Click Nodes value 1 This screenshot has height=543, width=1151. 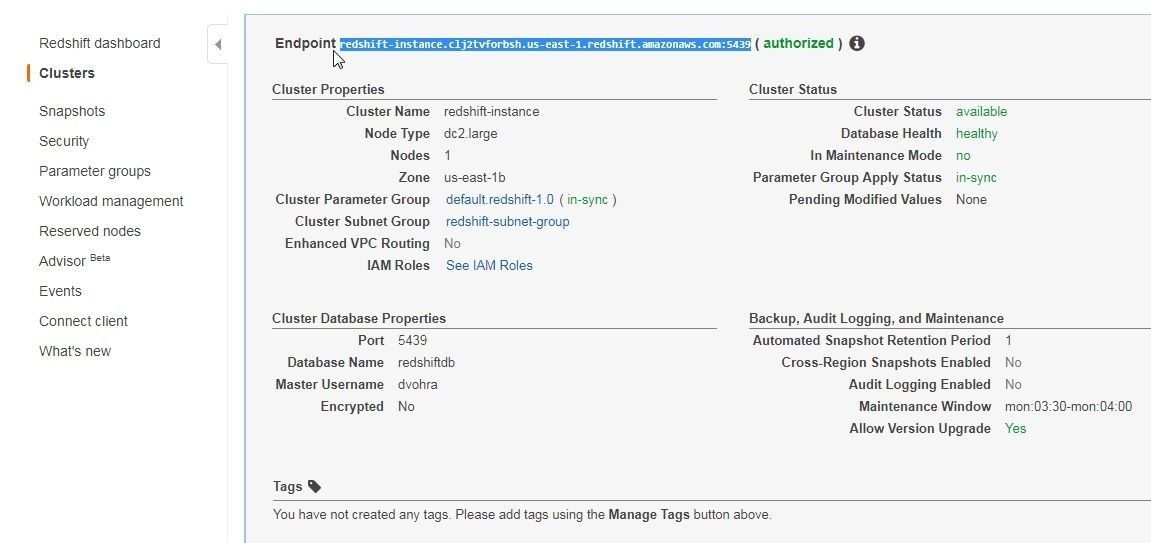coord(448,156)
